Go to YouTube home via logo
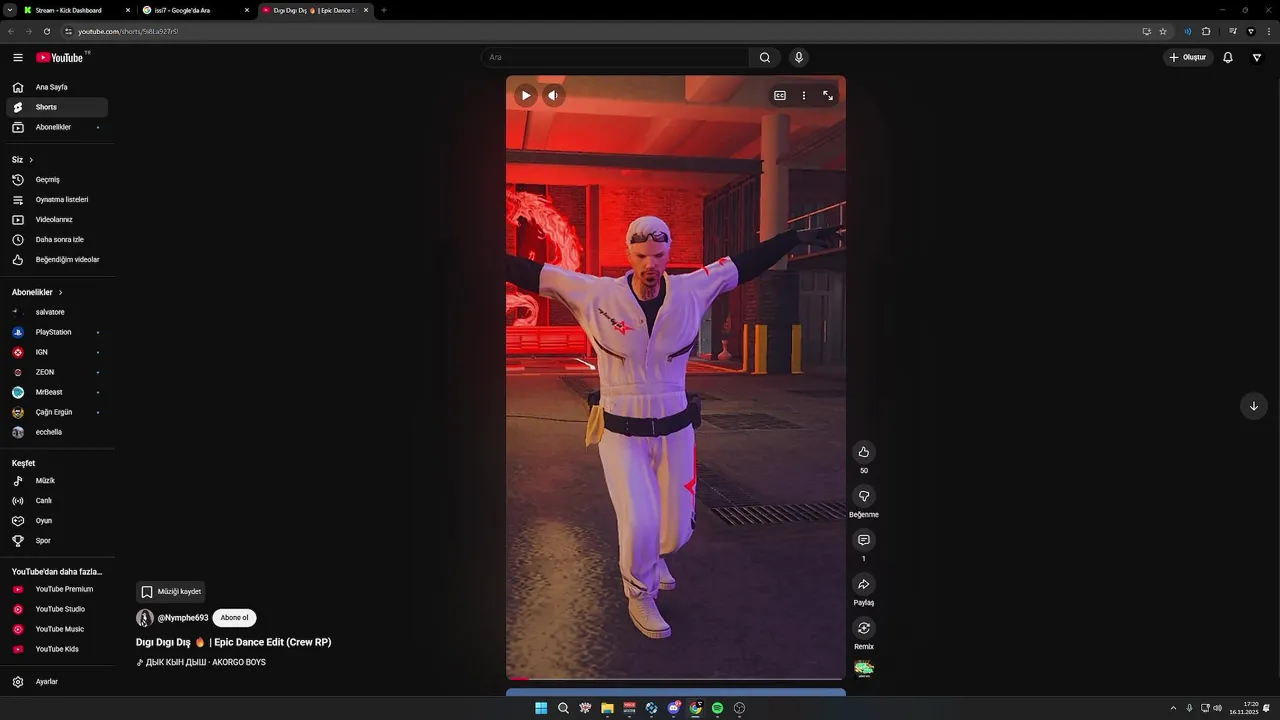Viewport: 1280px width, 720px height. pyautogui.click(x=62, y=58)
